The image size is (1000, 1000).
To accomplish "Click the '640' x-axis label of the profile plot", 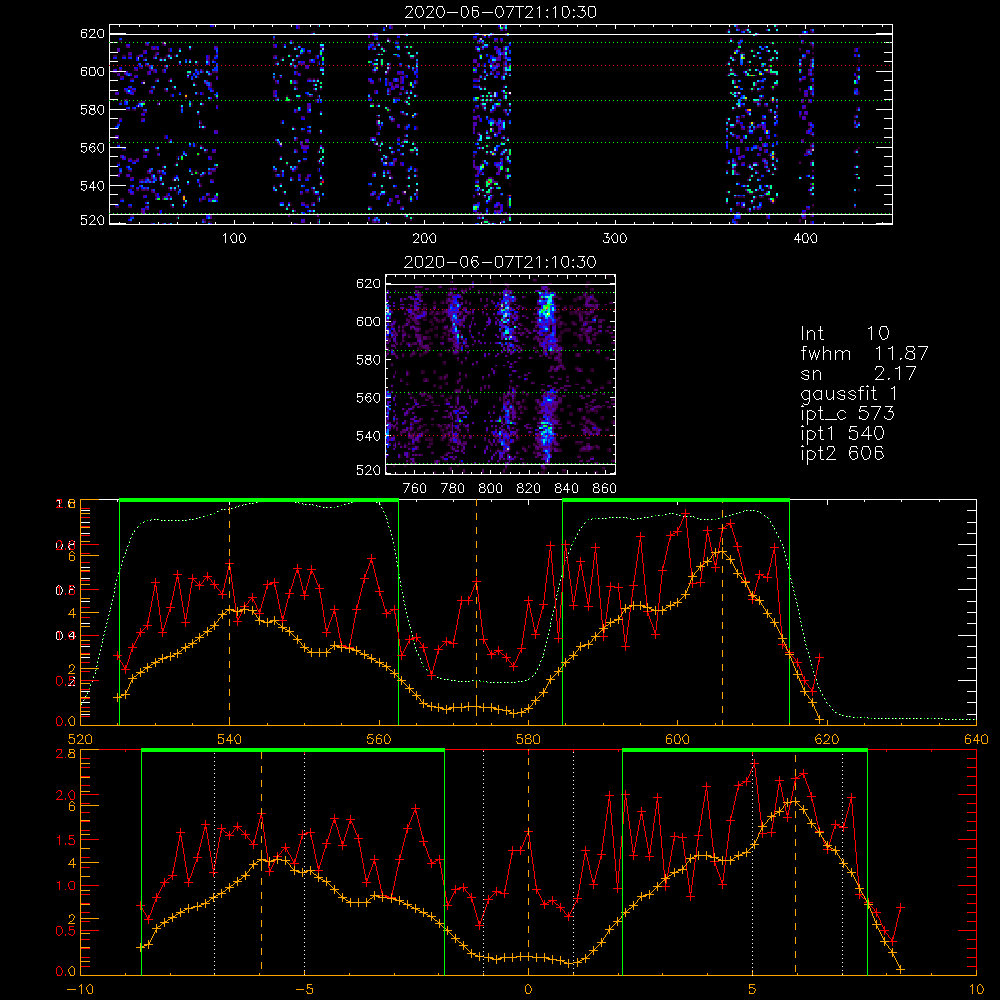I will (x=976, y=740).
